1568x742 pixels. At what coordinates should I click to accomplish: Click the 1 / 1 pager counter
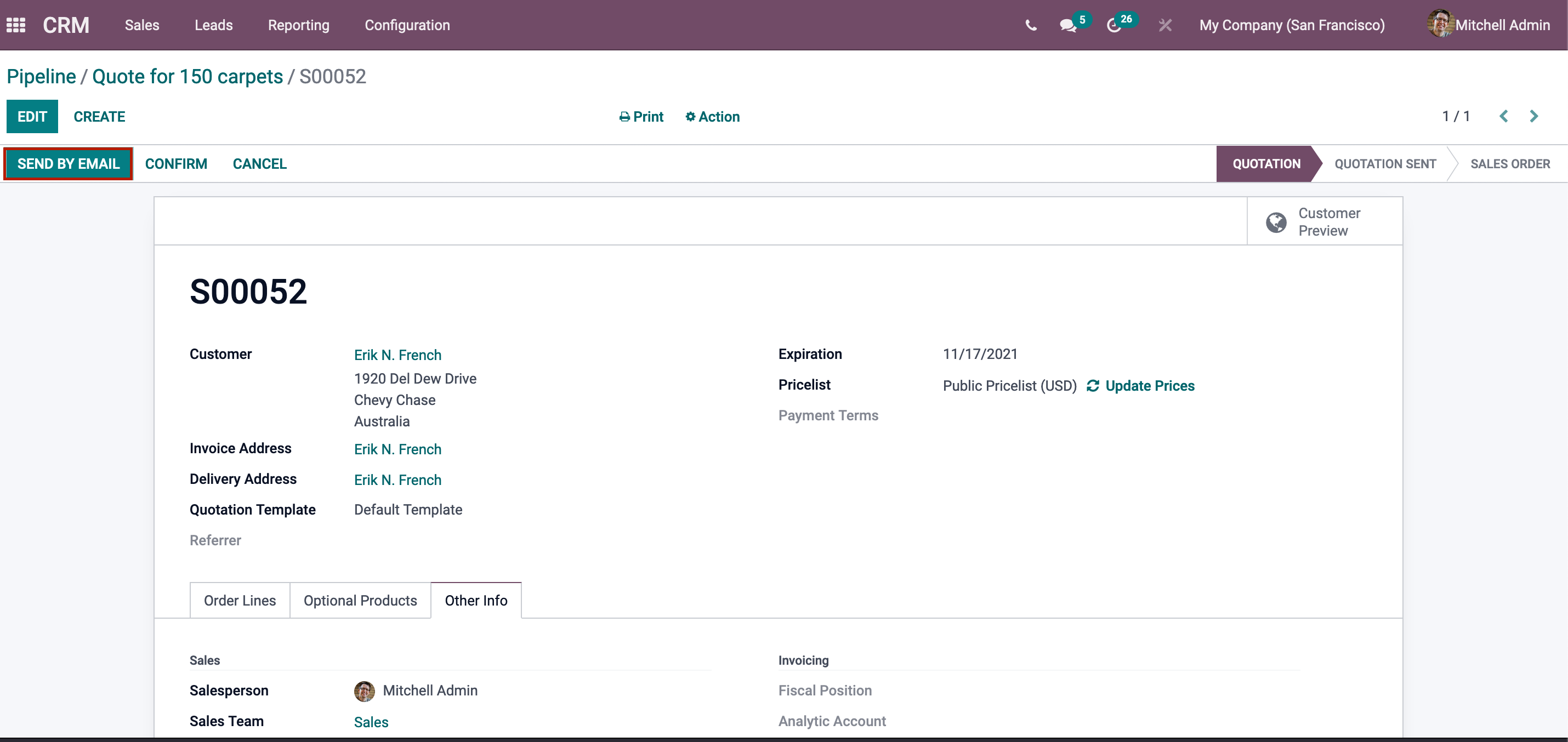1456,116
